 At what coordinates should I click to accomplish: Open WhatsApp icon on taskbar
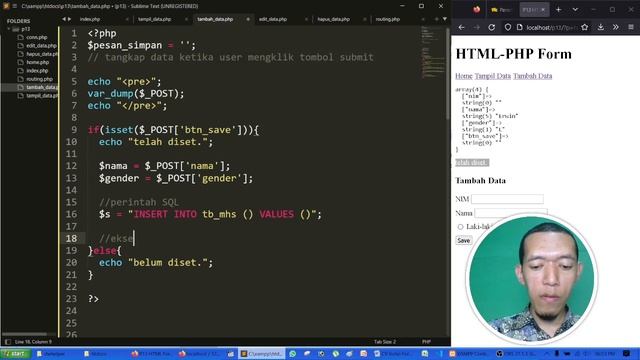click(x=293, y=353)
